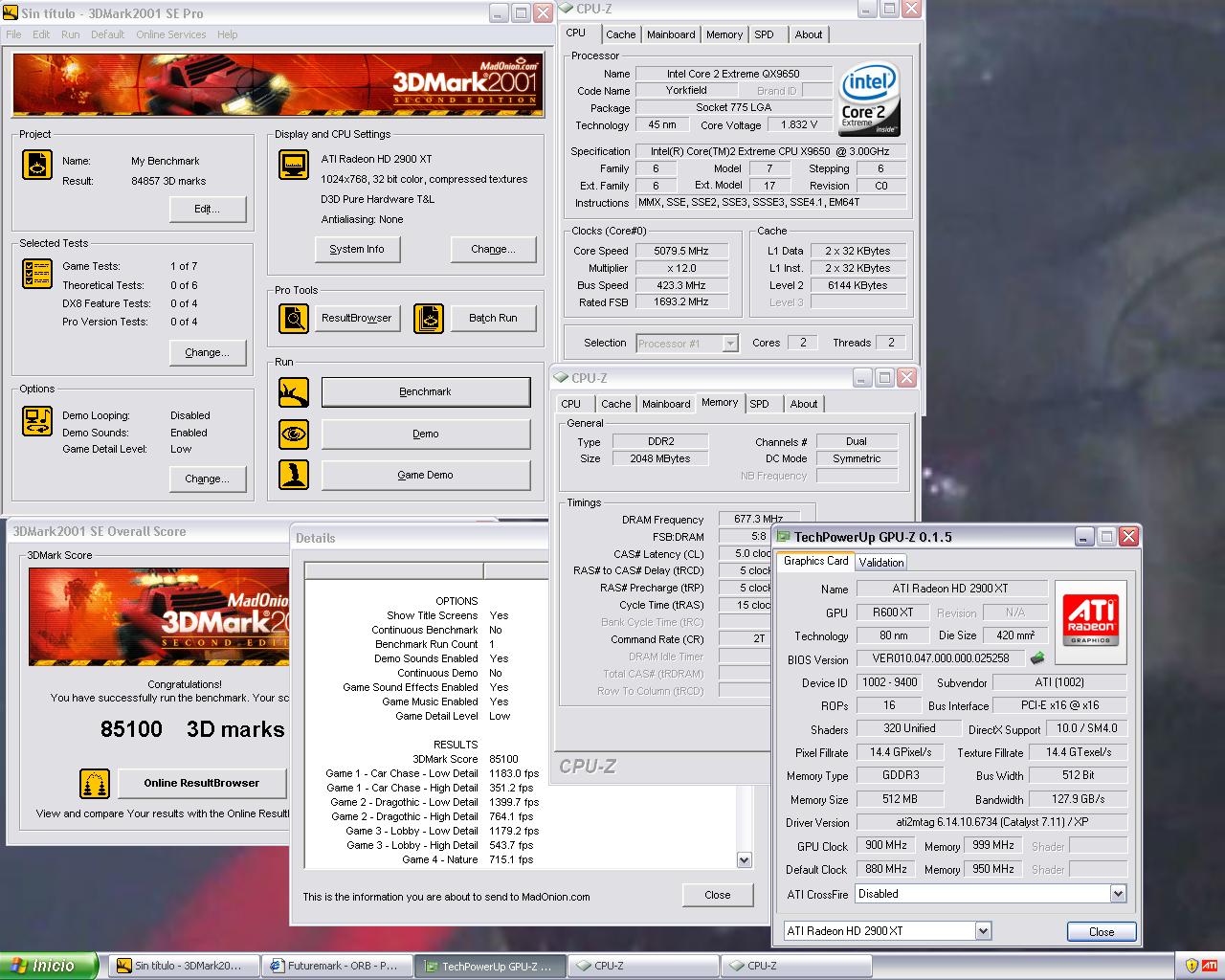Open the Validation tab in GPU-Z
The height and width of the screenshot is (980, 1225).
(880, 563)
